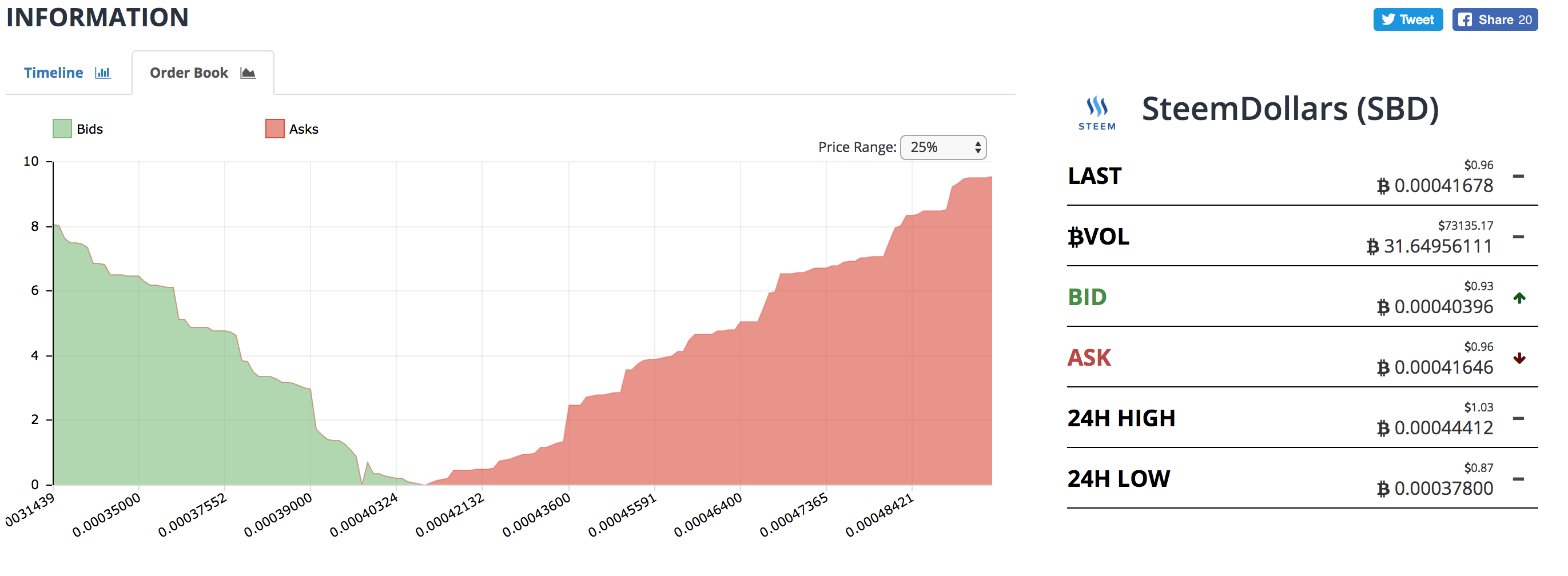Toggle the Asks legend swatch
This screenshot has height=576, width=1568.
point(274,129)
